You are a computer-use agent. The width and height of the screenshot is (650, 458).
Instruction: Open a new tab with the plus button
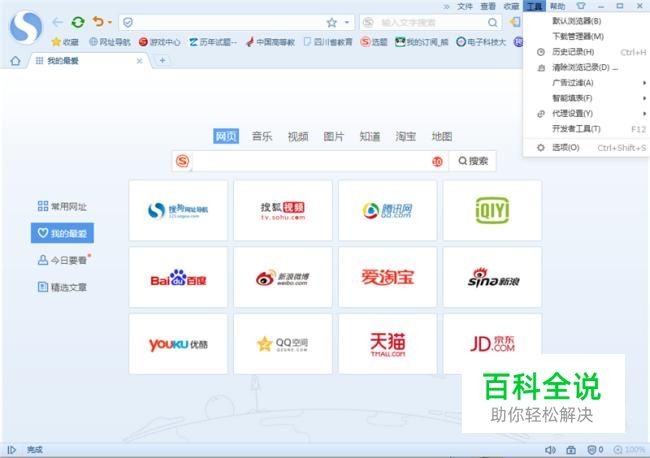(x=162, y=61)
